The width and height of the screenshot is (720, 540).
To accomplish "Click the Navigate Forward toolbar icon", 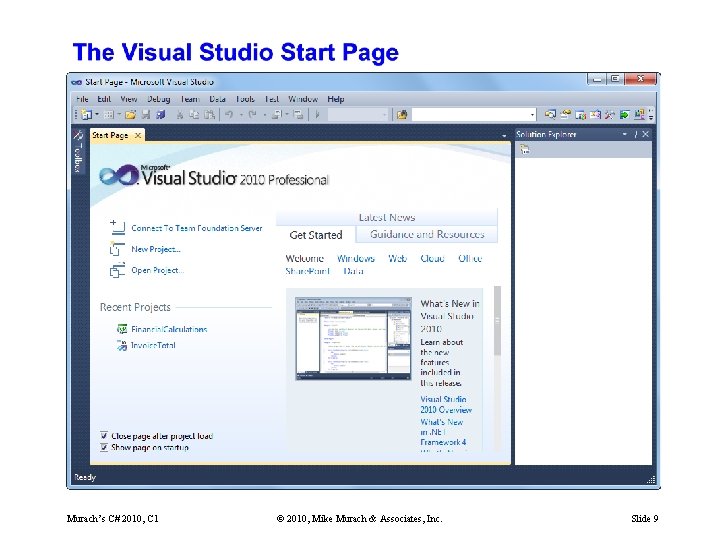I will (298, 114).
